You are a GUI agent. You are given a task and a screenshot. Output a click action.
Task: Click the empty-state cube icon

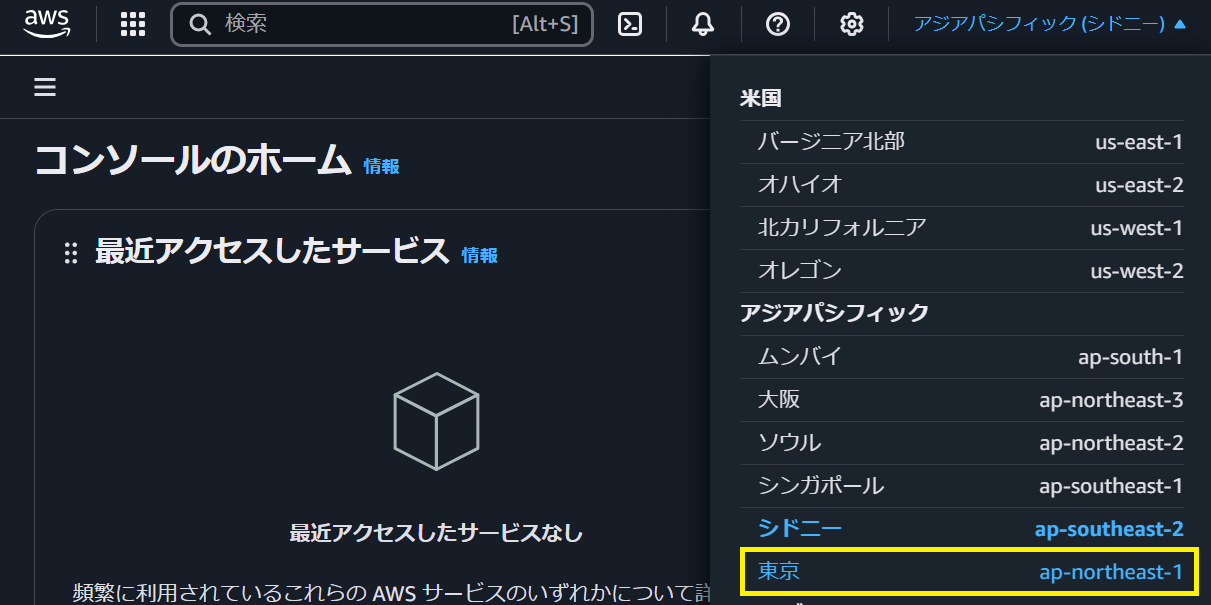point(436,421)
